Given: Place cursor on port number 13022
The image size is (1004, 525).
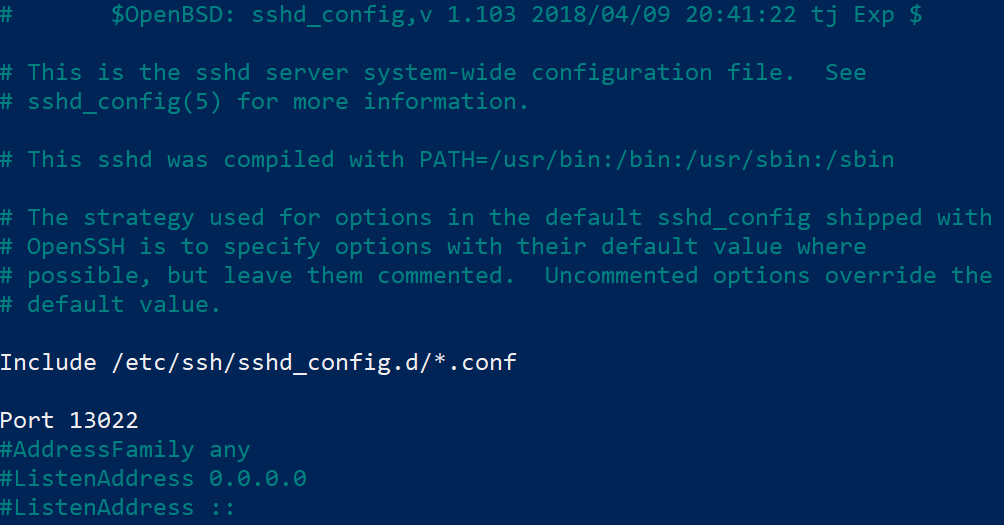Looking at the screenshot, I should pyautogui.click(x=104, y=421).
